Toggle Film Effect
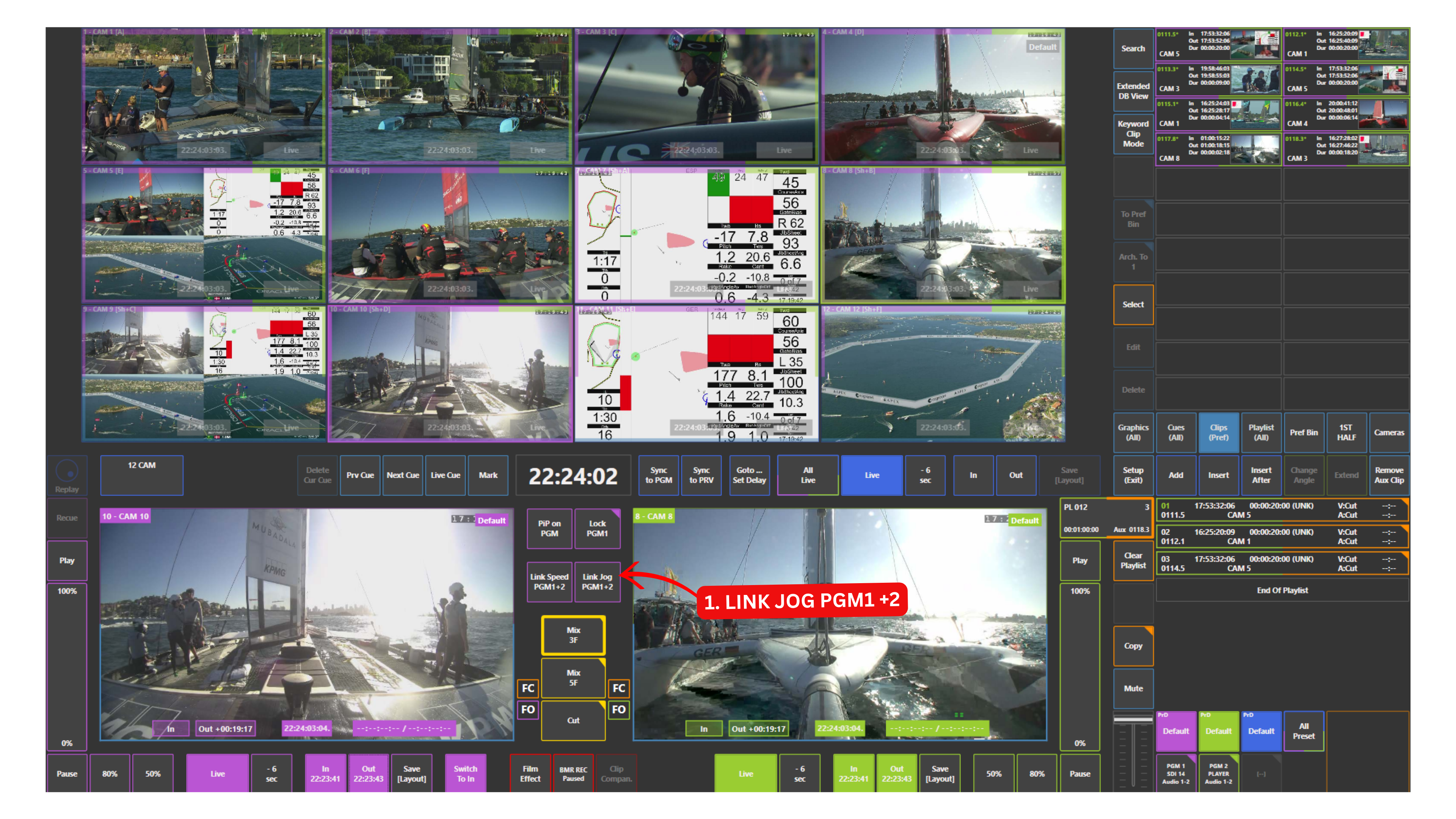This screenshot has width=1456, height=819. click(x=530, y=773)
